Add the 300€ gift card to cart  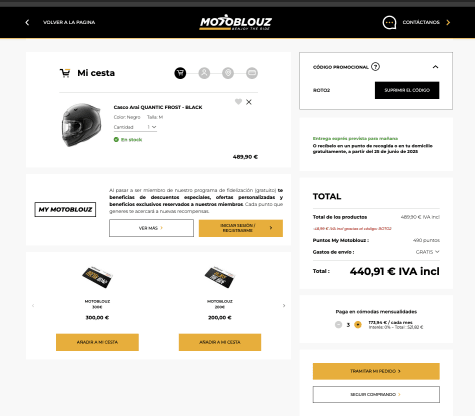click(97, 342)
